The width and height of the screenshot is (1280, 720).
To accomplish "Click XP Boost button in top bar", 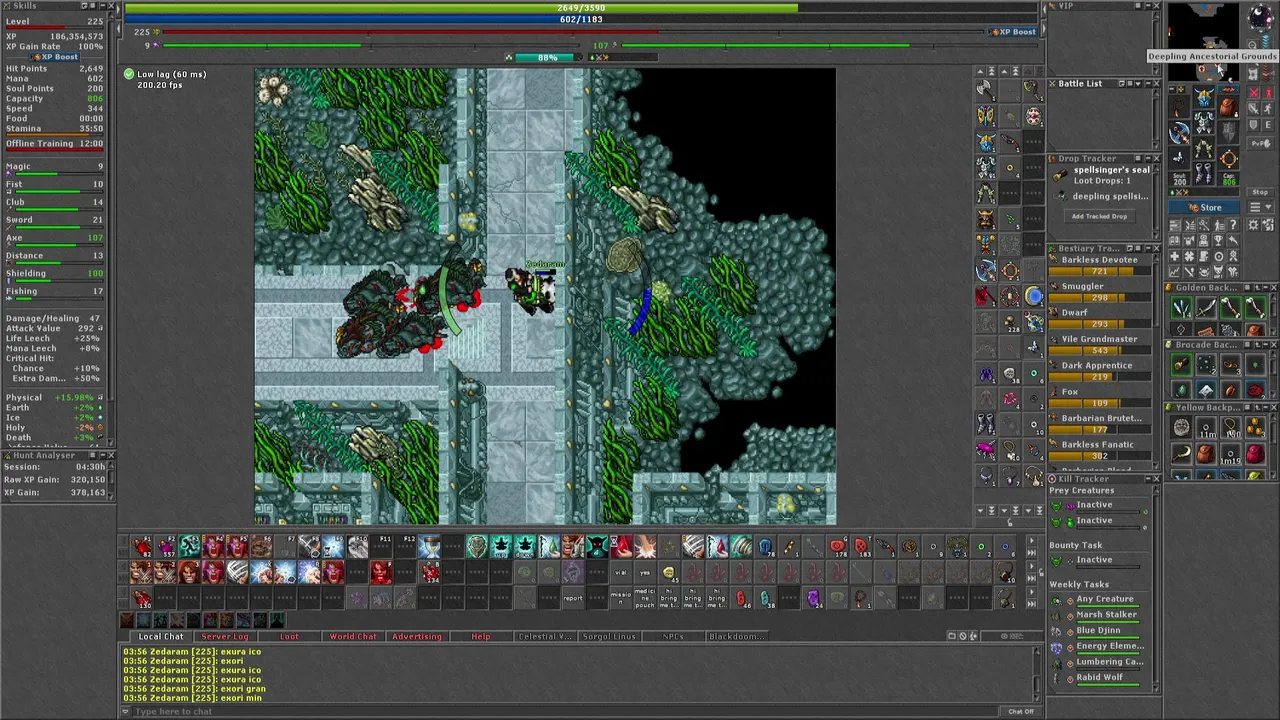I will pos(1012,32).
